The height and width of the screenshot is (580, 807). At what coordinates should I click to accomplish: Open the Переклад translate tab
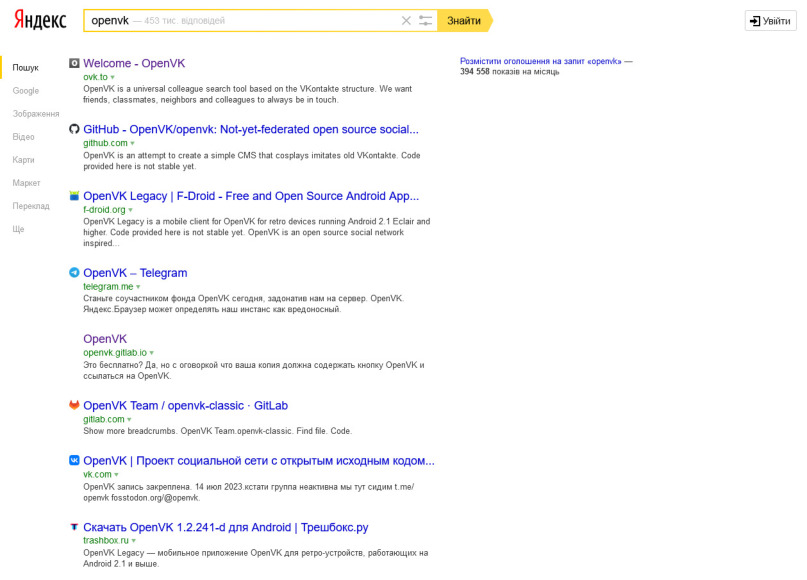[31, 206]
